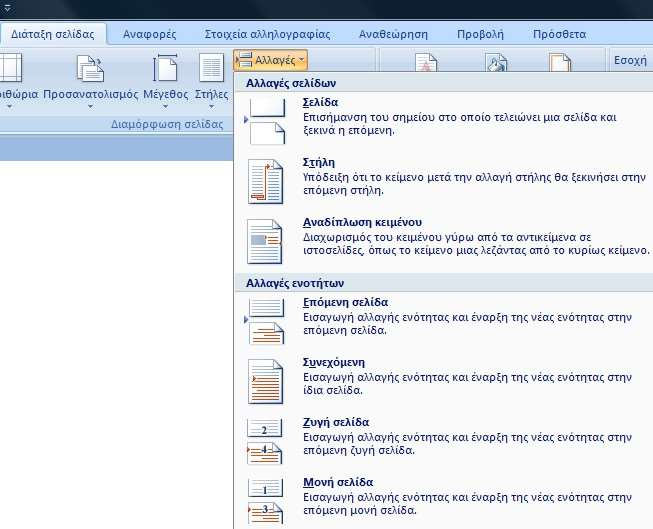Expand the margins dropdown arrow
This screenshot has height=529, width=653.
(10, 107)
